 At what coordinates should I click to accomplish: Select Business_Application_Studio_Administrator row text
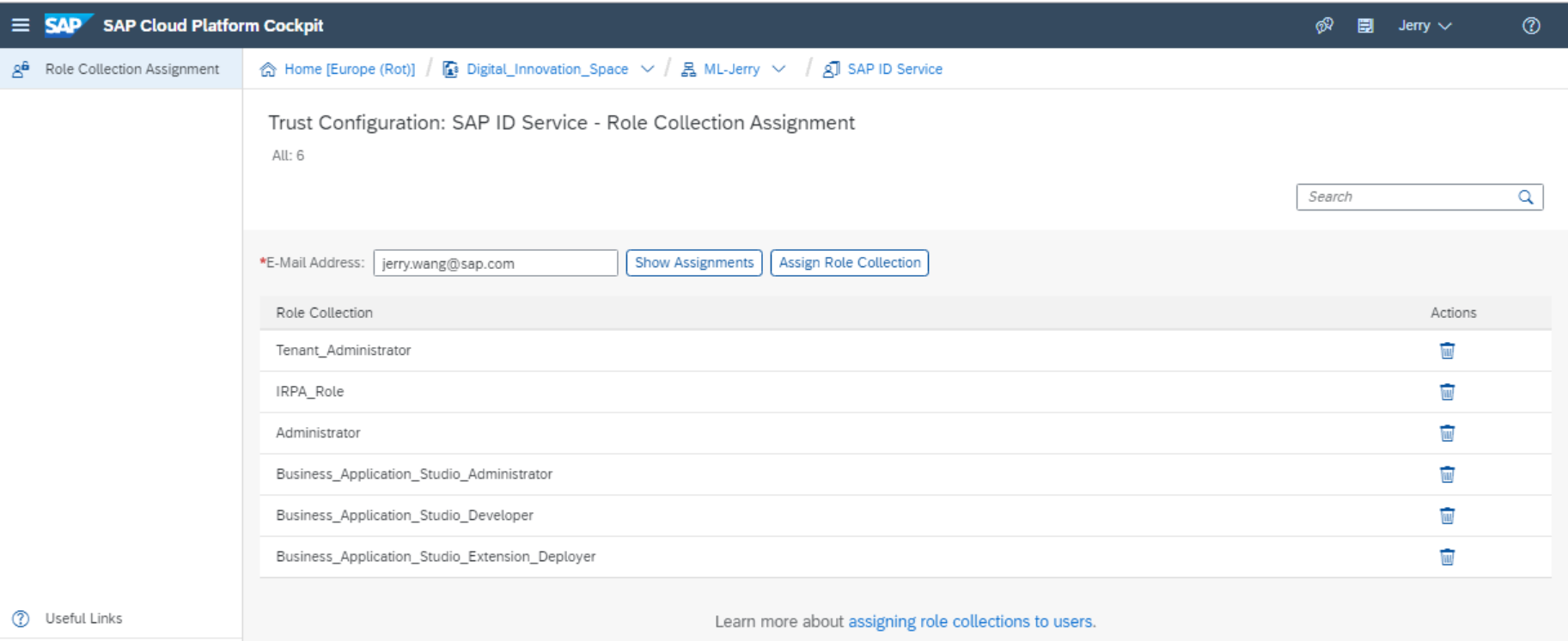(414, 473)
